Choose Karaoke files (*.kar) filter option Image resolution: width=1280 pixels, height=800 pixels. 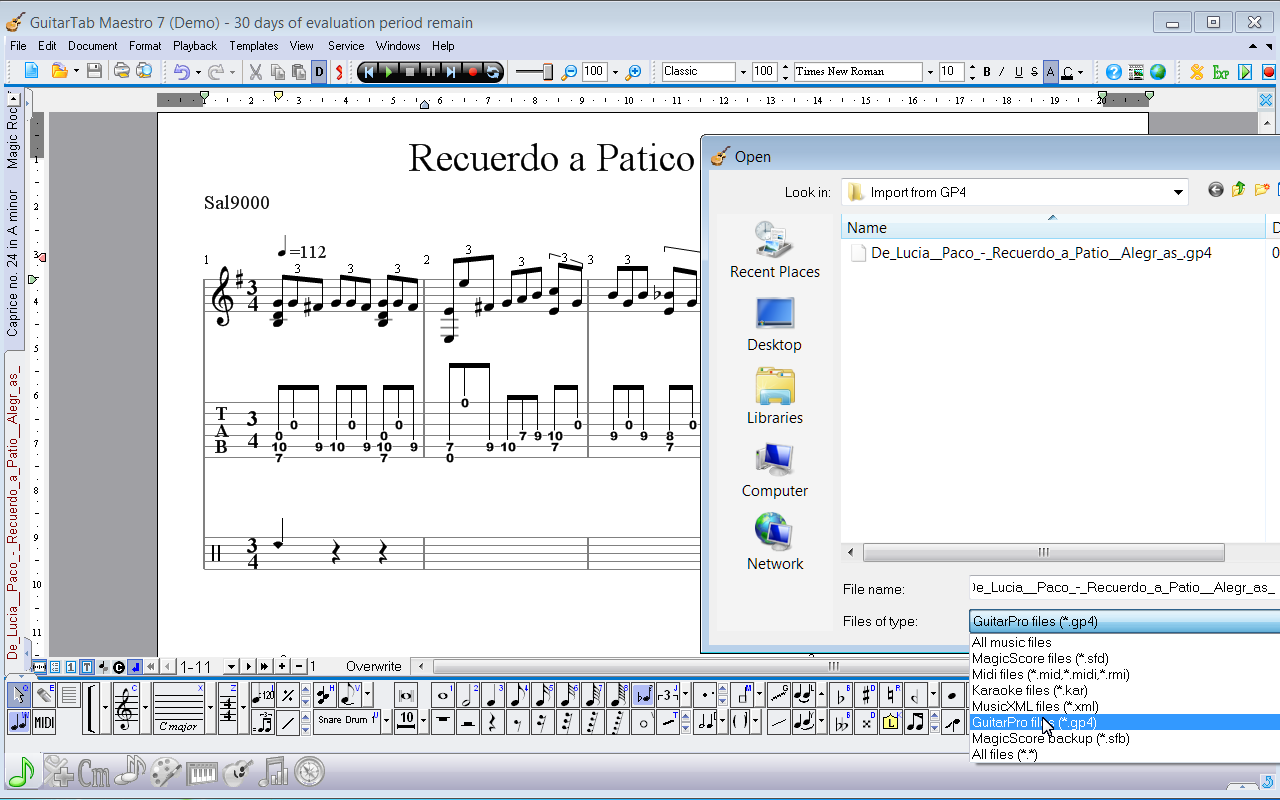point(1125,690)
